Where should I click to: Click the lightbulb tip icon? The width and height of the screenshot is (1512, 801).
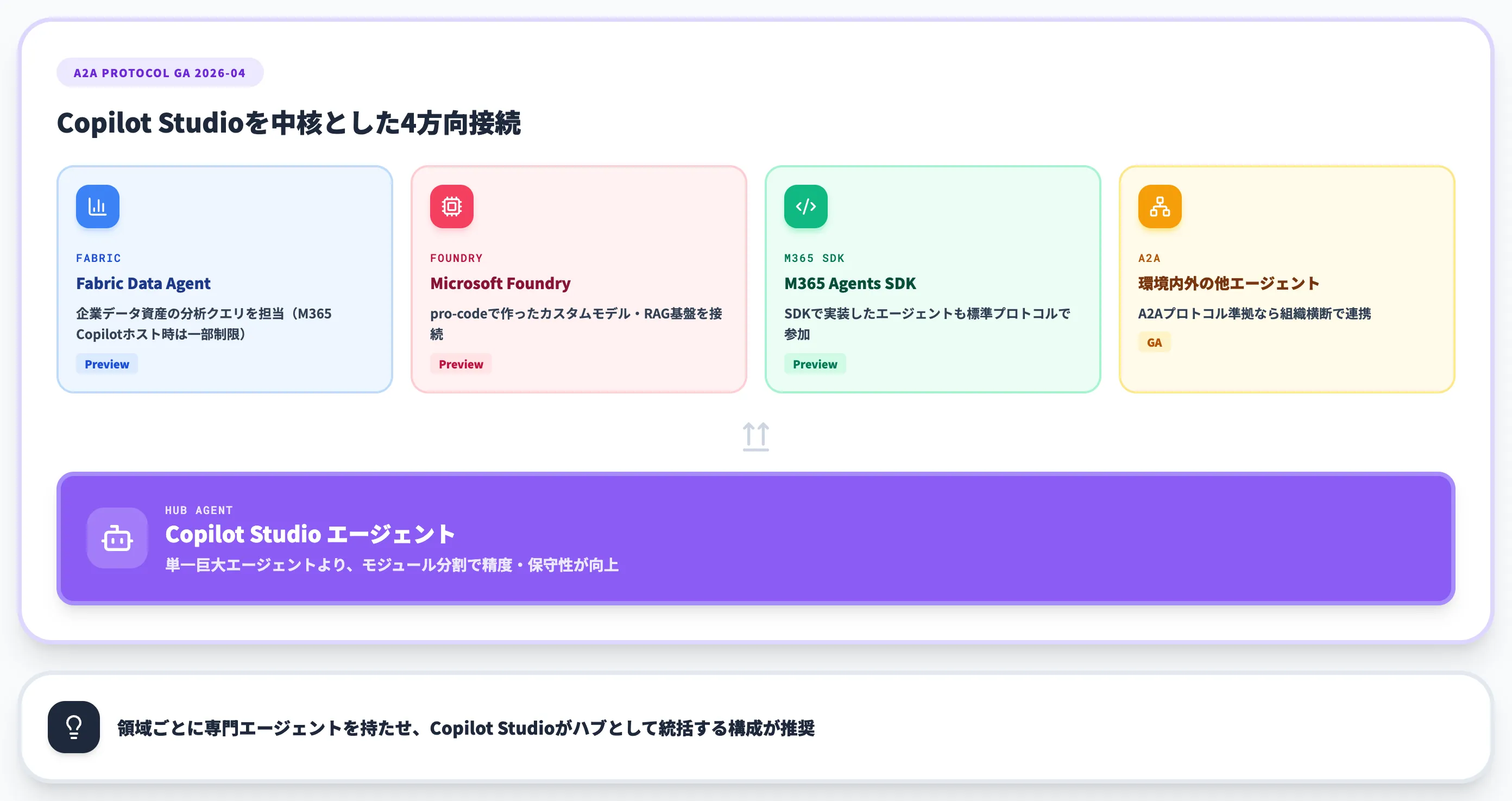click(x=73, y=727)
